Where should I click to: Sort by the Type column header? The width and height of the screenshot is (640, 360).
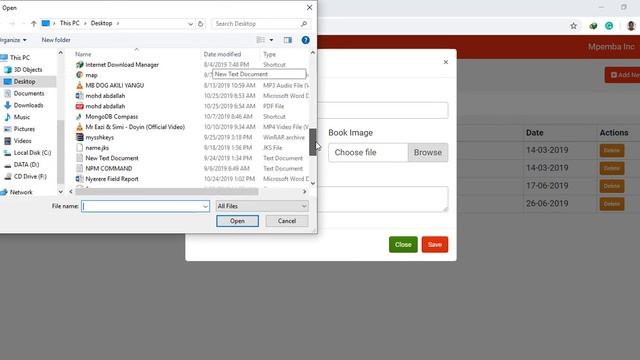269,54
